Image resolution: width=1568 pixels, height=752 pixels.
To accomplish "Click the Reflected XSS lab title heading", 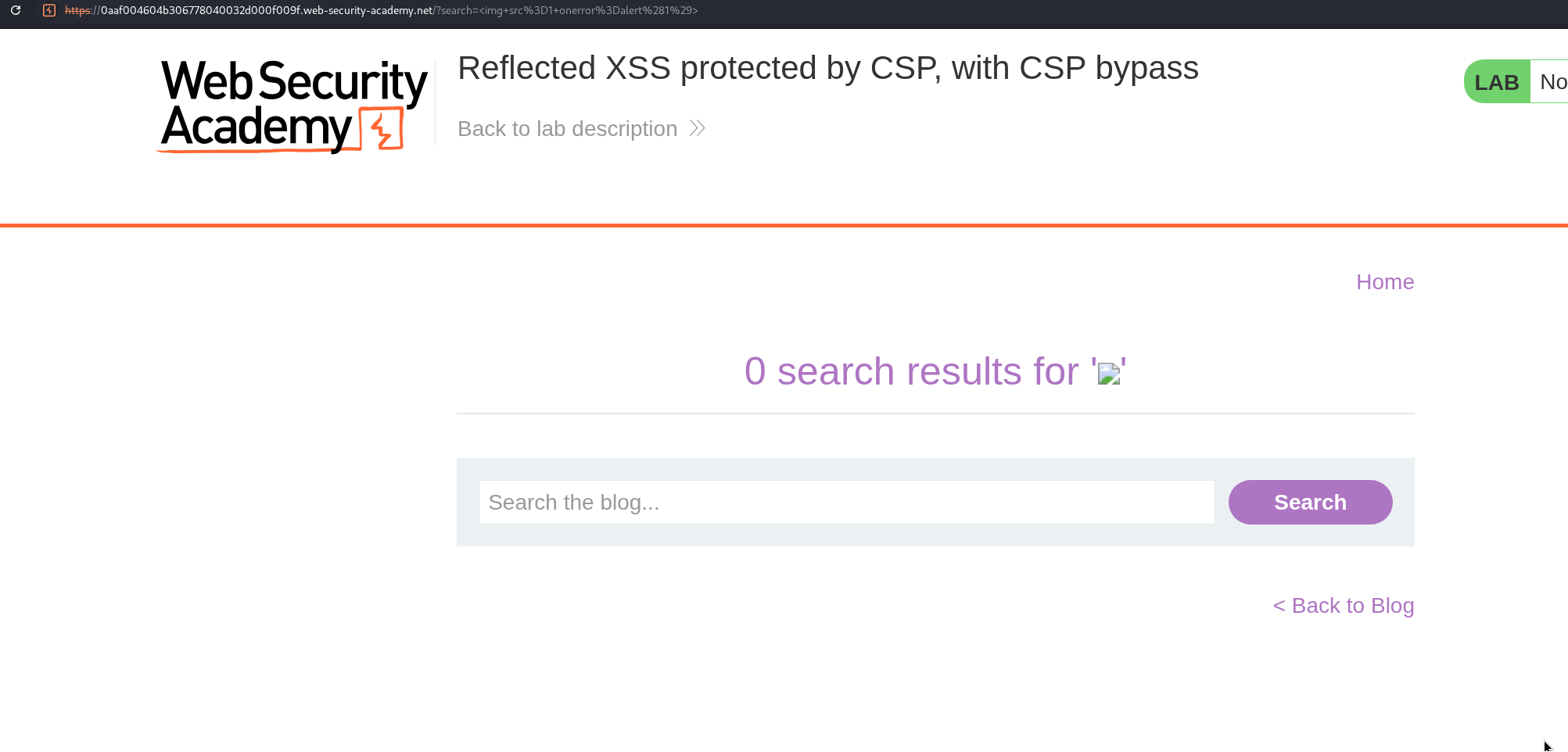I will click(x=828, y=68).
